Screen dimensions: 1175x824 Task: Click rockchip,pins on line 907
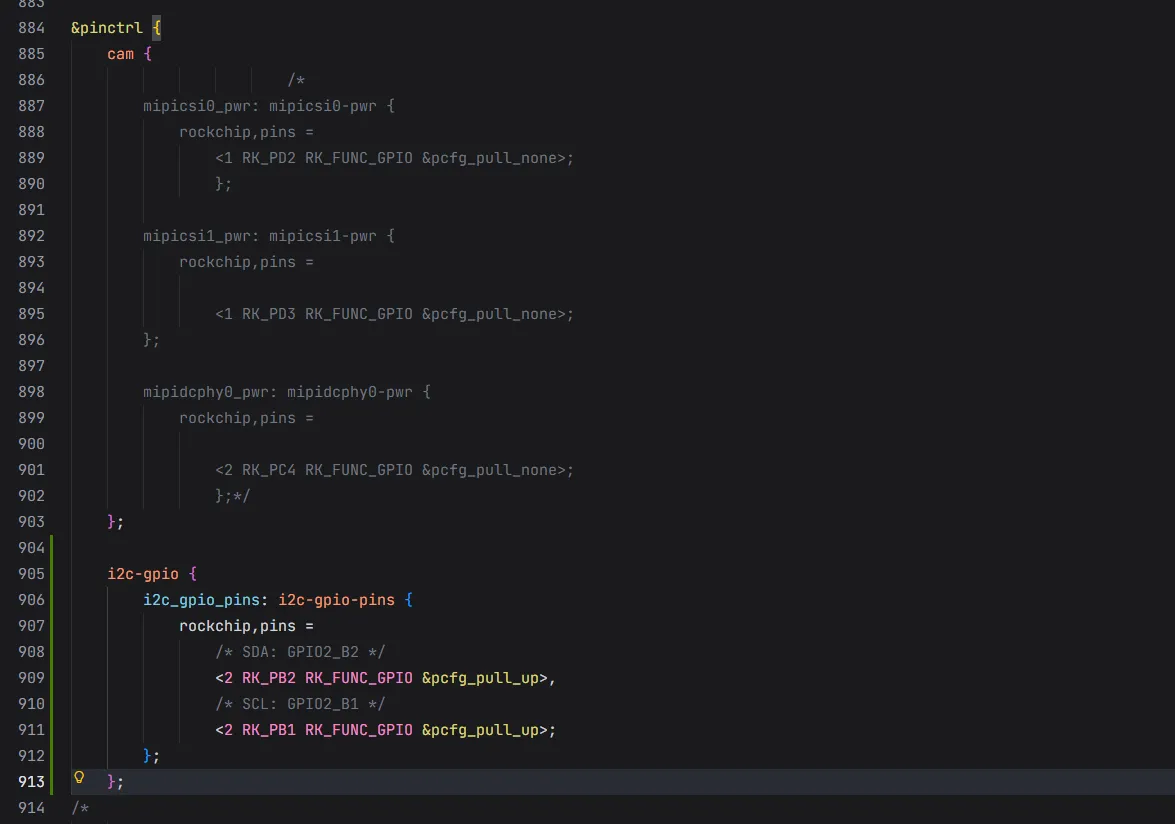(x=238, y=626)
